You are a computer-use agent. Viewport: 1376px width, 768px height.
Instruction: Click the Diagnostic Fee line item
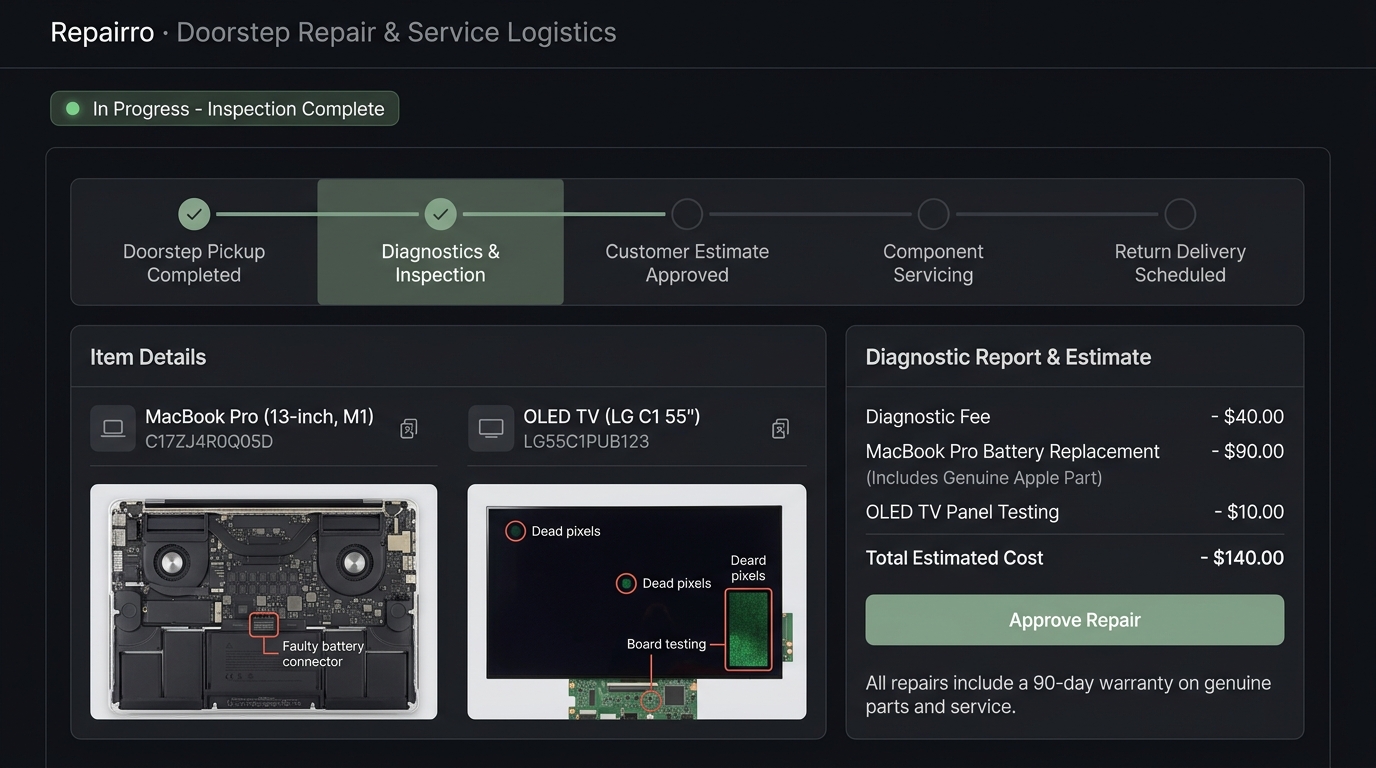(1075, 417)
